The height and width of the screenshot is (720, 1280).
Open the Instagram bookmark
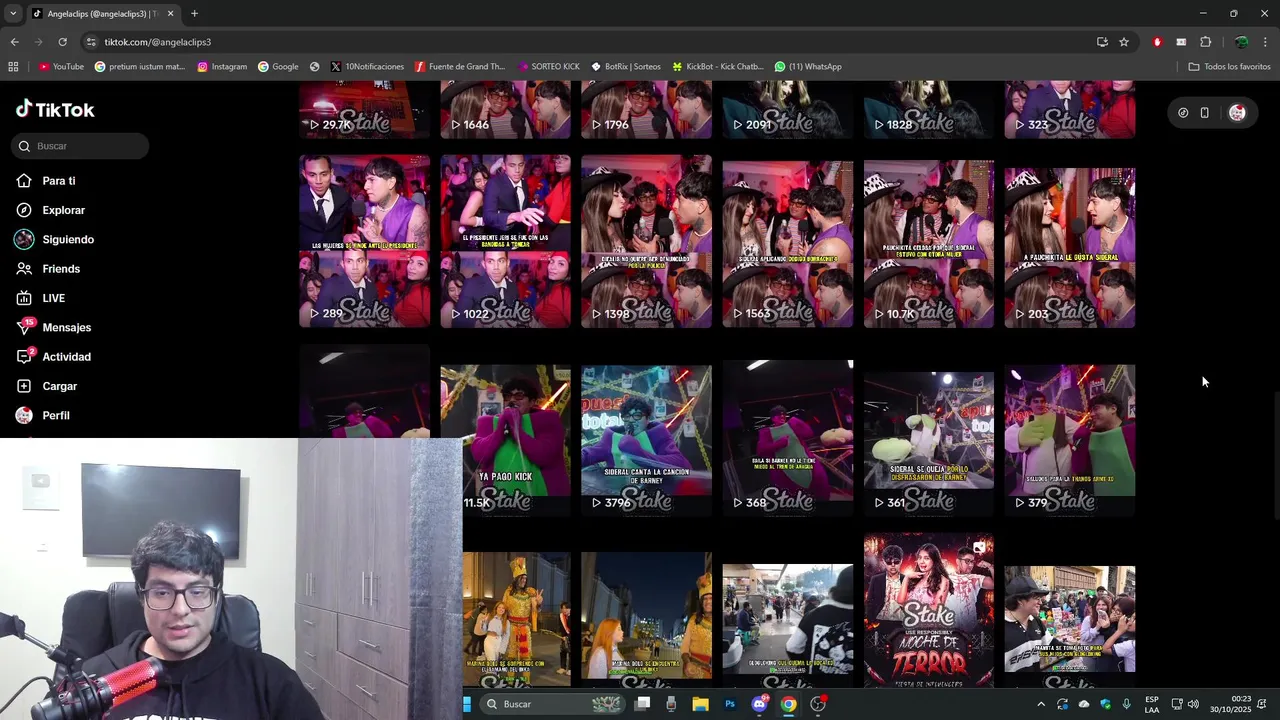click(x=222, y=67)
